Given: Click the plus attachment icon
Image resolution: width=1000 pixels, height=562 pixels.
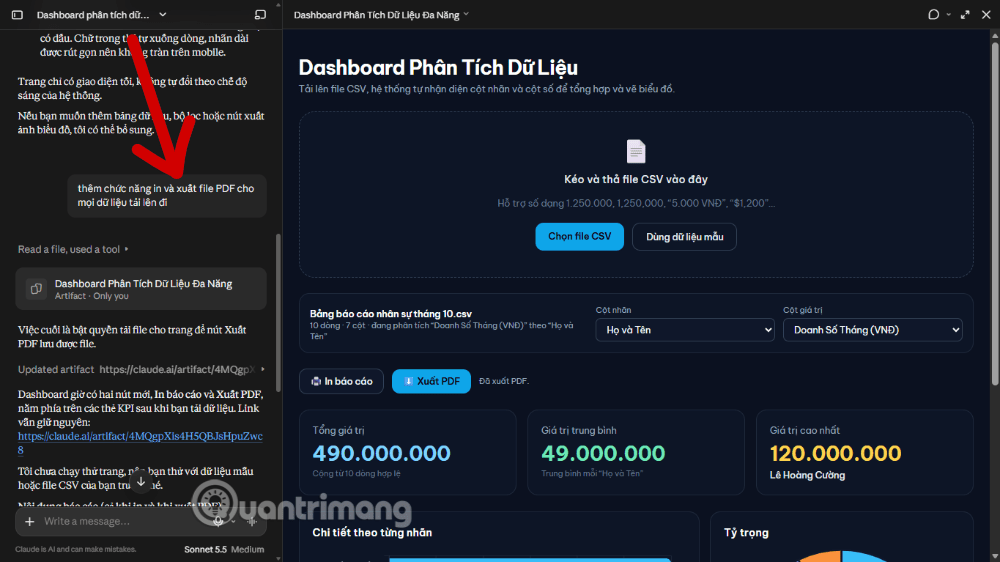Looking at the screenshot, I should (x=29, y=522).
